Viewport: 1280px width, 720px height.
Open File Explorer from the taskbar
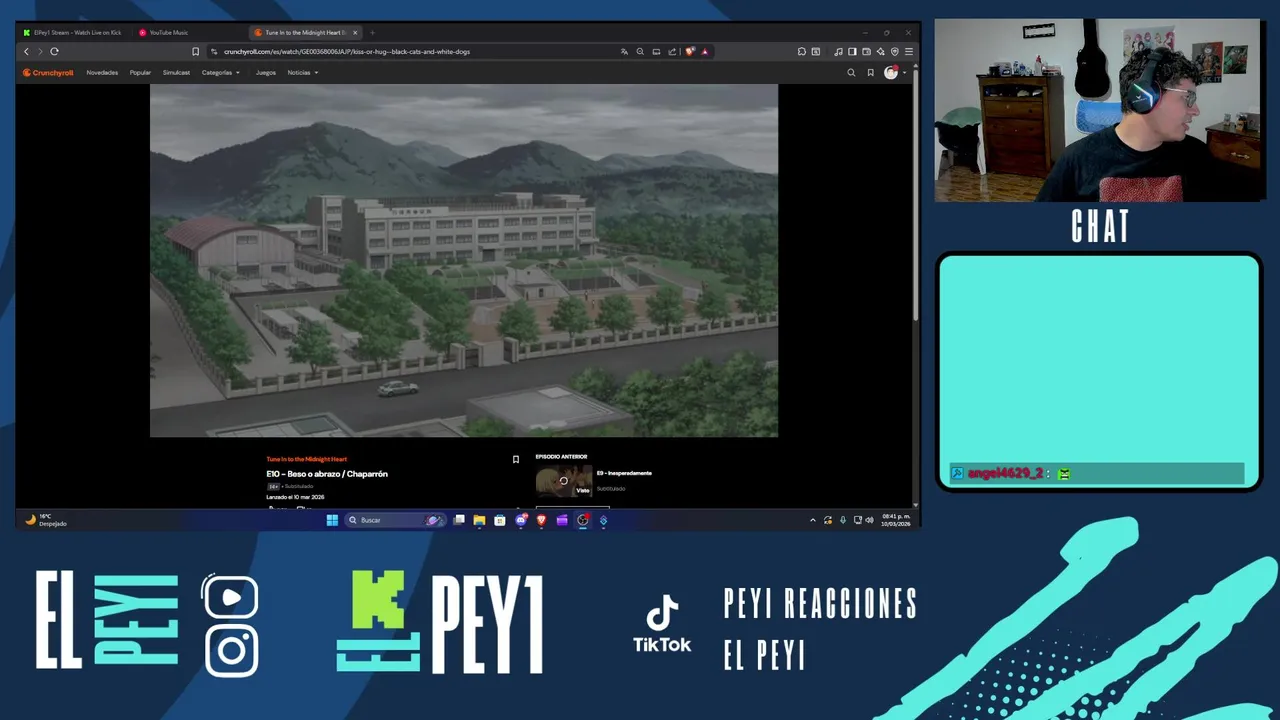[479, 520]
